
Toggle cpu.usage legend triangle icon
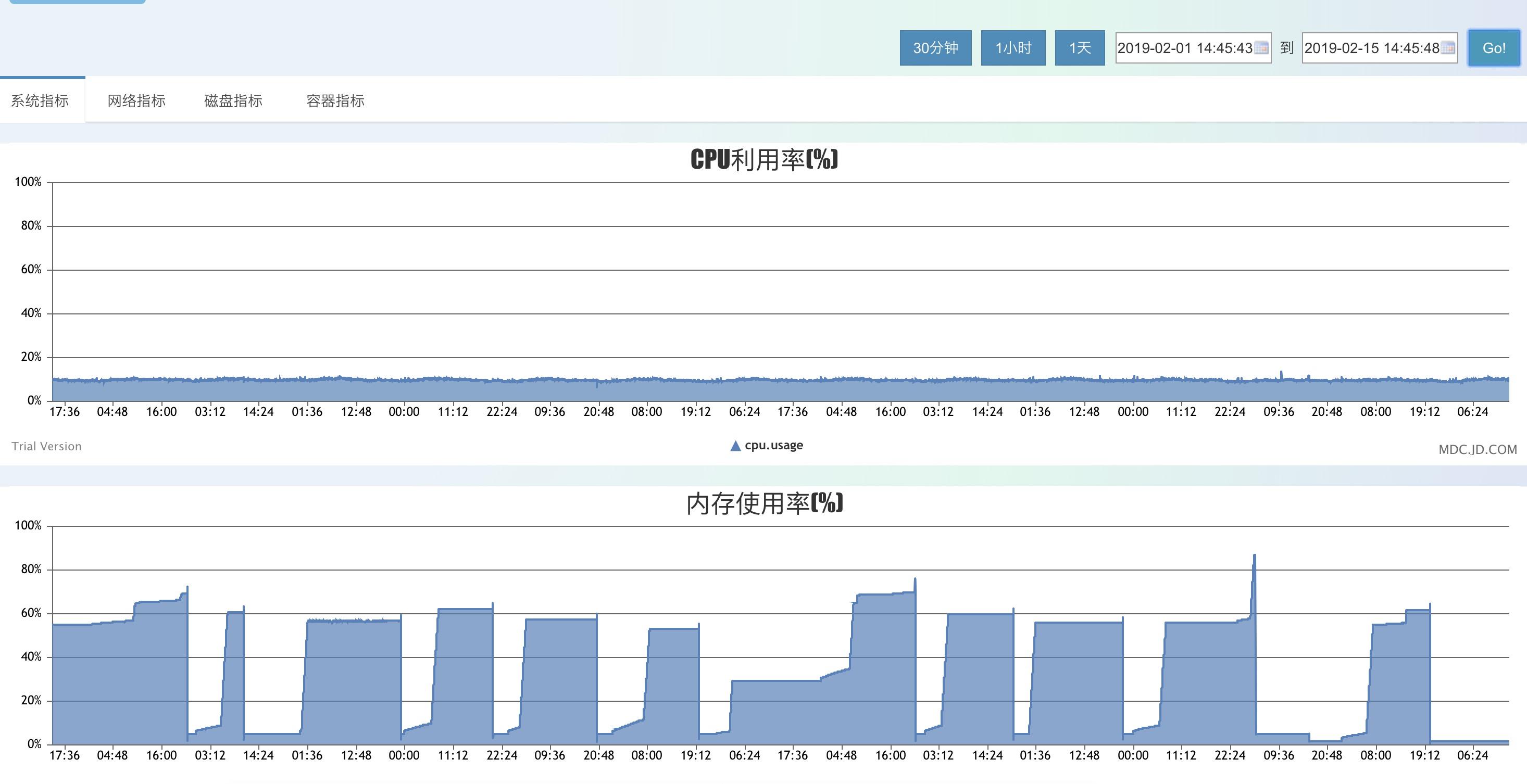pyautogui.click(x=735, y=446)
